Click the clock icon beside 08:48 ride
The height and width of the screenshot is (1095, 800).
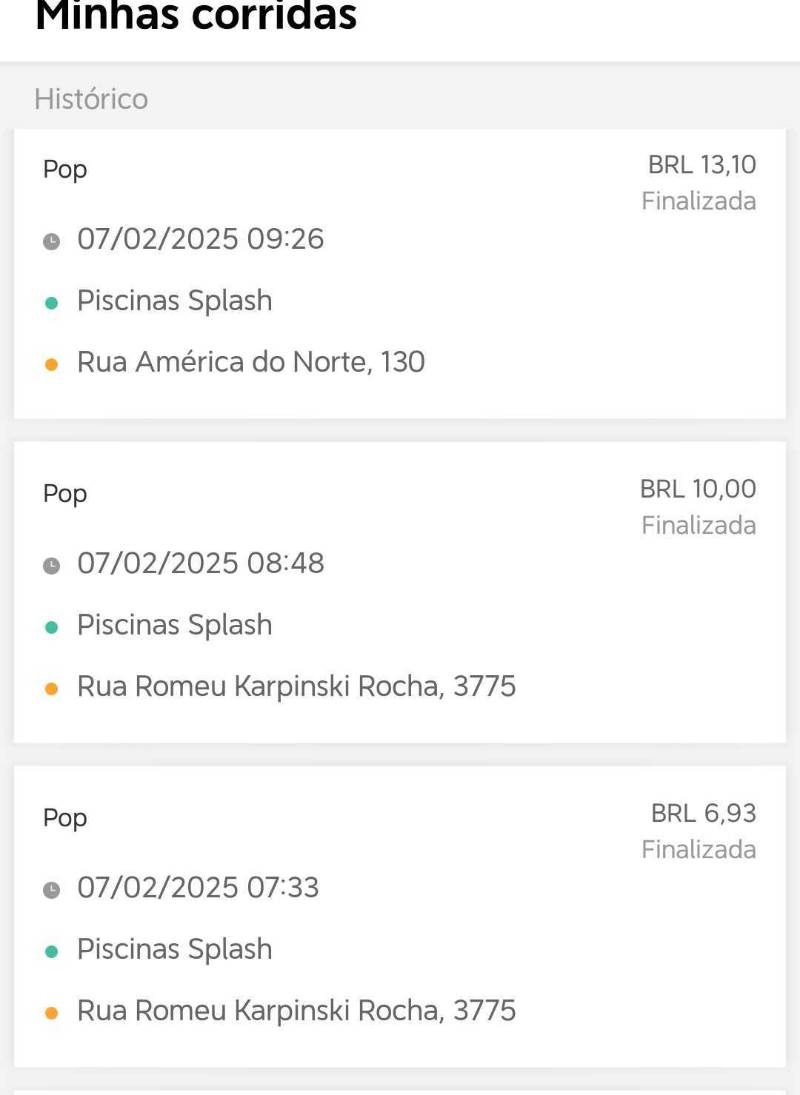tap(51, 565)
